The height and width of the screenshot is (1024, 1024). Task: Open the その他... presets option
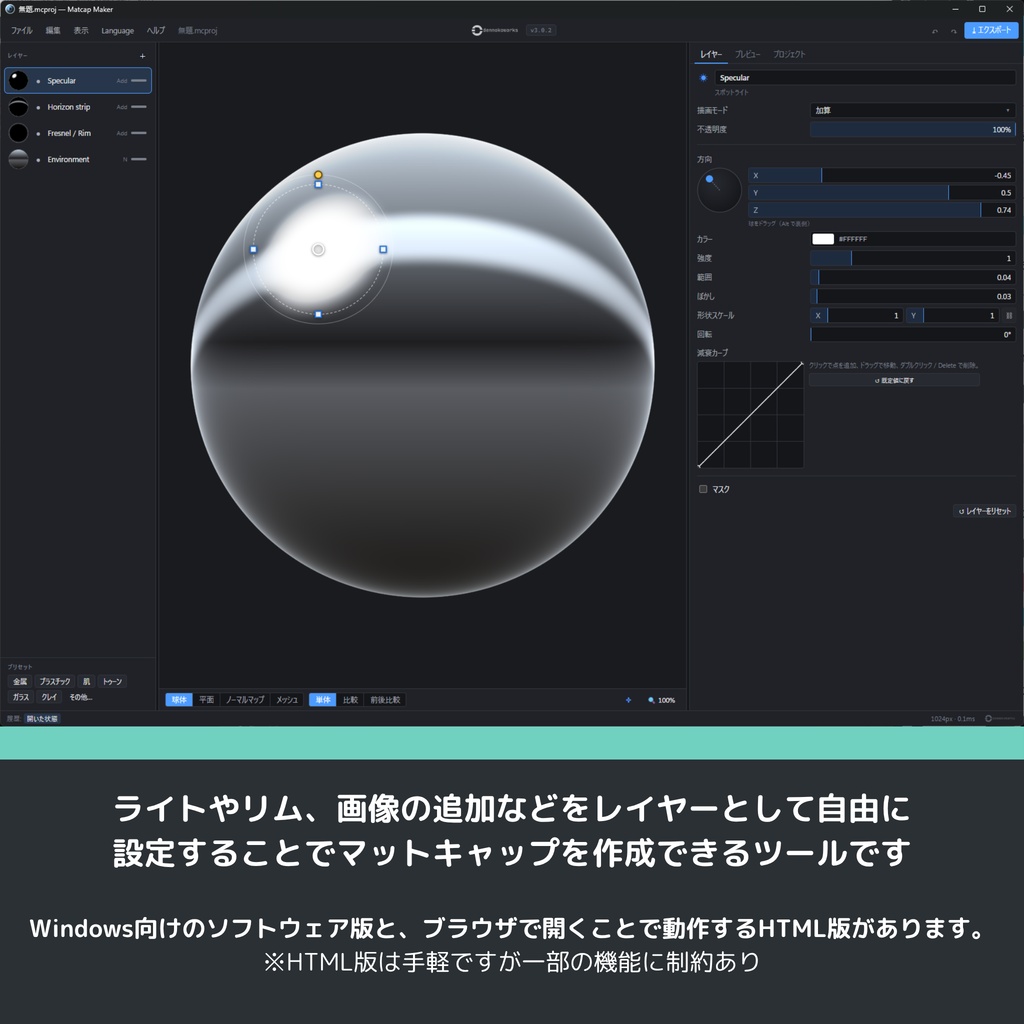click(x=81, y=697)
